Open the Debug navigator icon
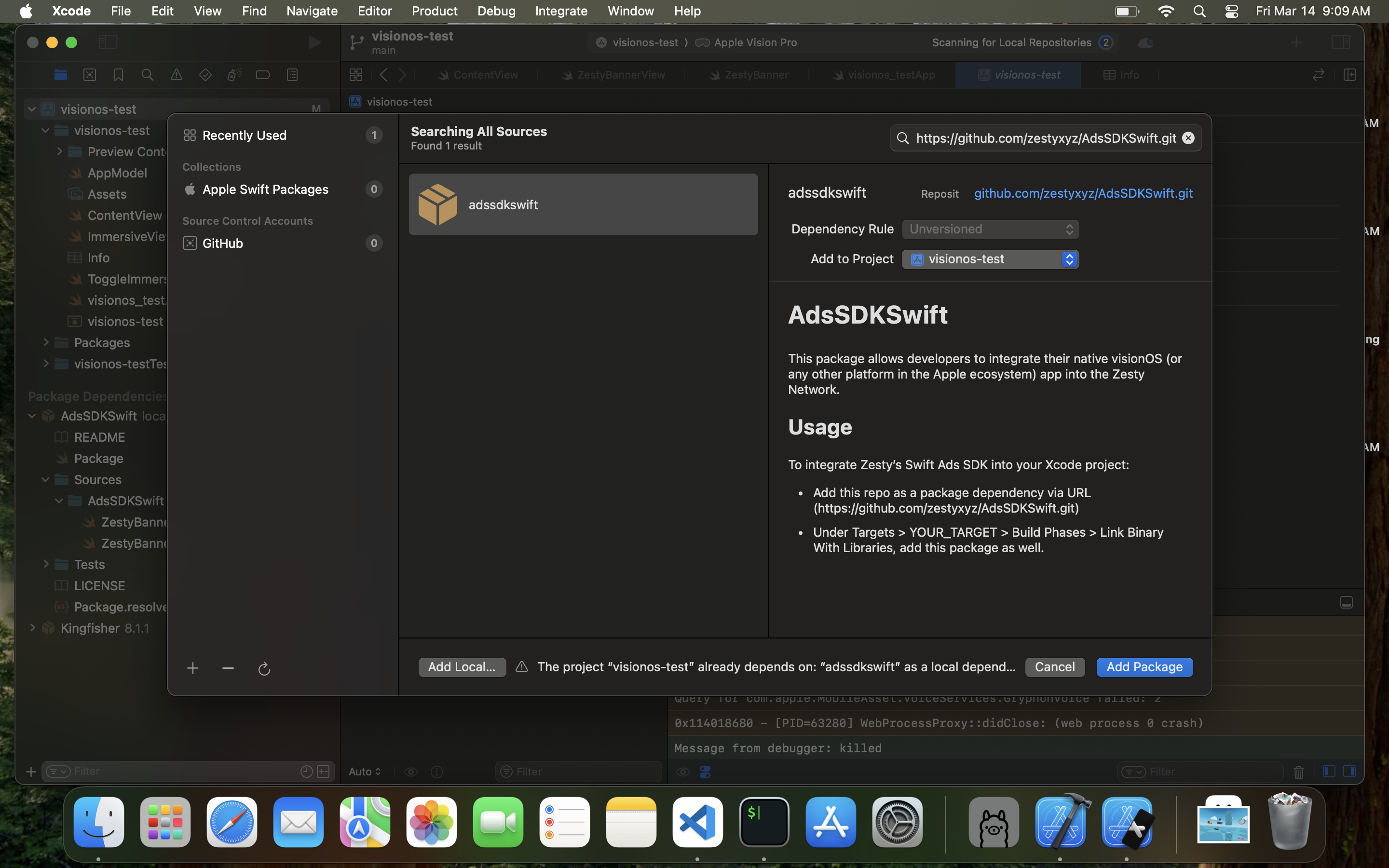The width and height of the screenshot is (1389, 868). (x=234, y=75)
